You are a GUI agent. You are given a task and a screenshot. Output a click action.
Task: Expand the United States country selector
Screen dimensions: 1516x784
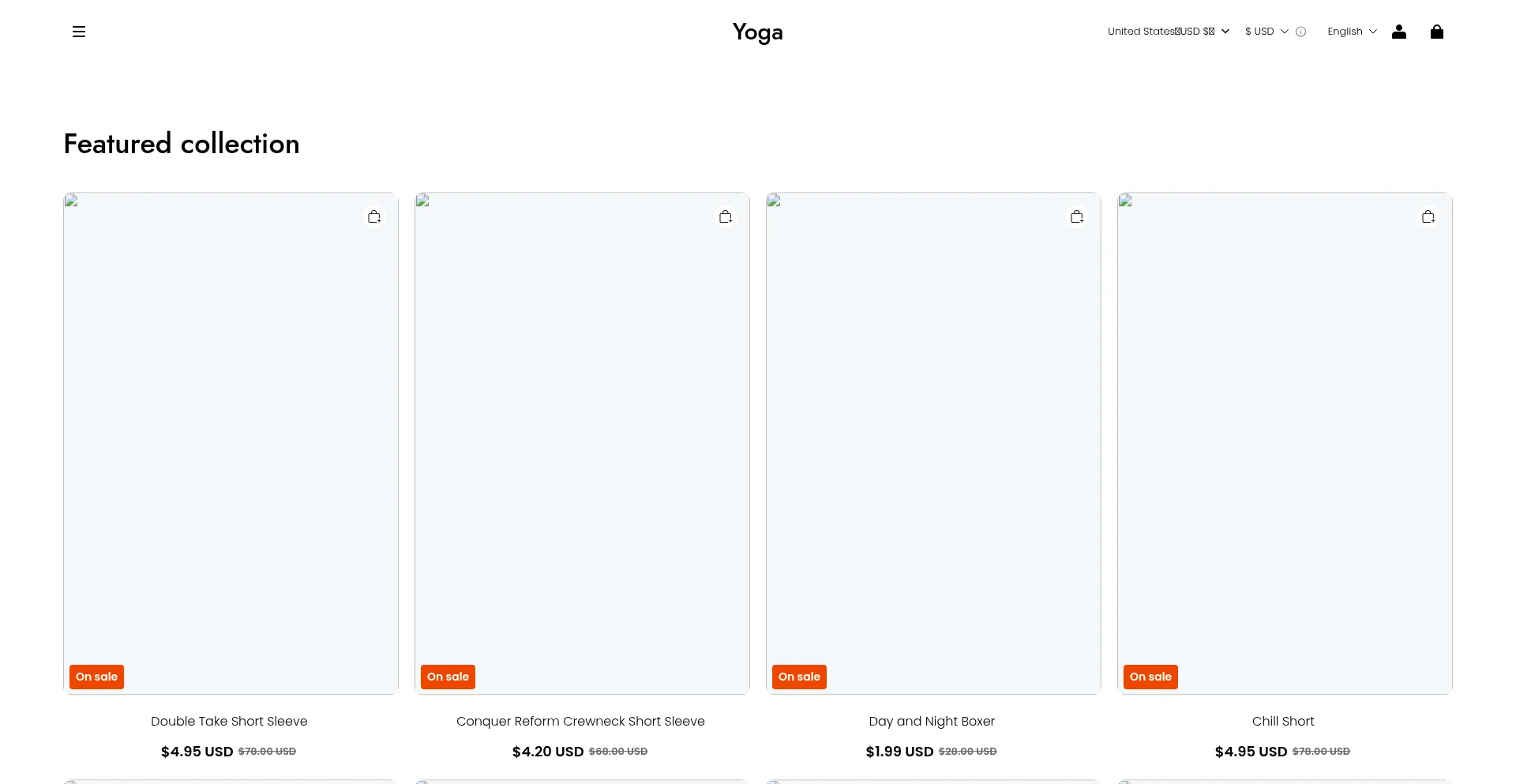1169,32
